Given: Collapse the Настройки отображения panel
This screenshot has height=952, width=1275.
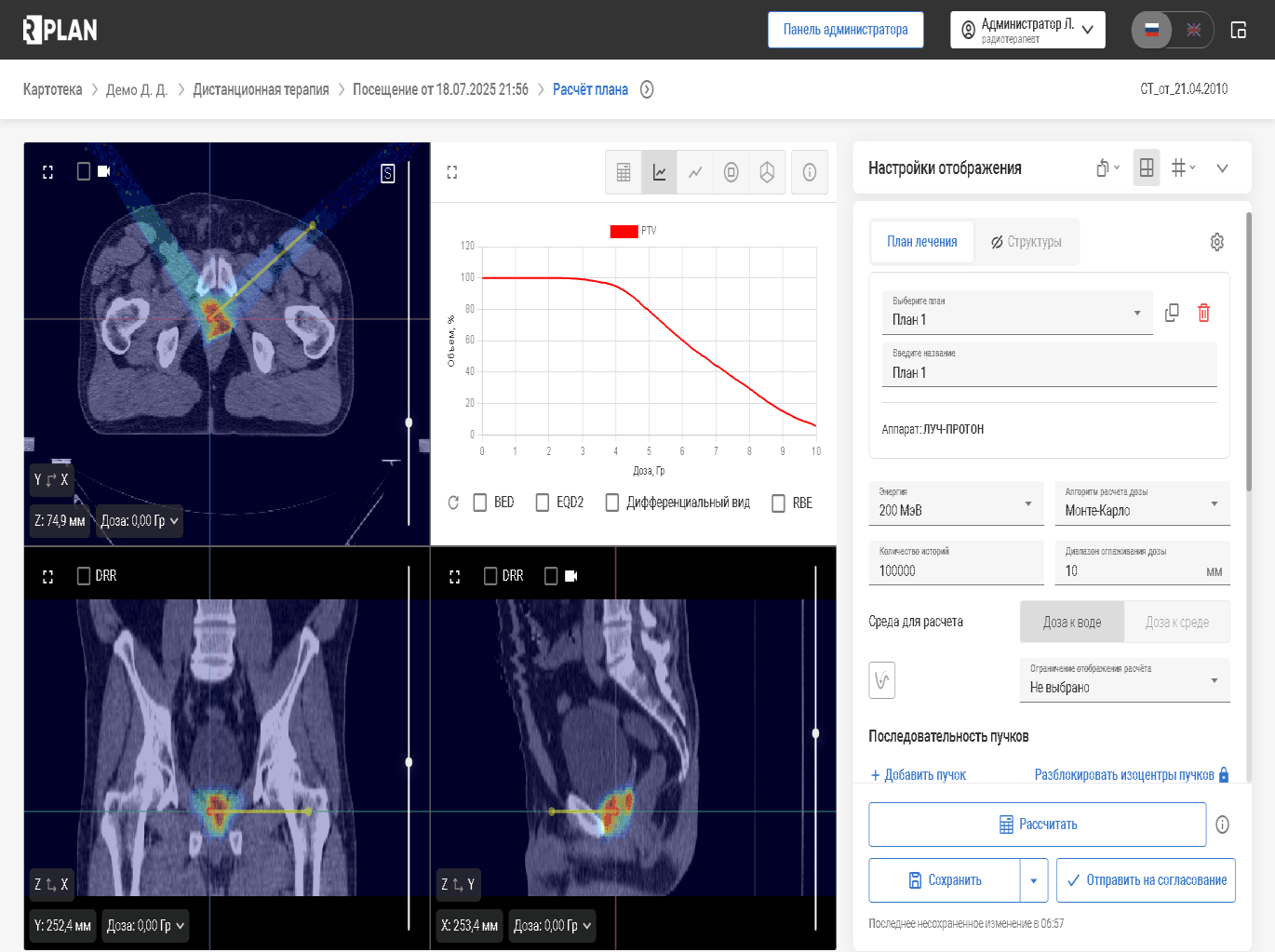Looking at the screenshot, I should [1222, 168].
